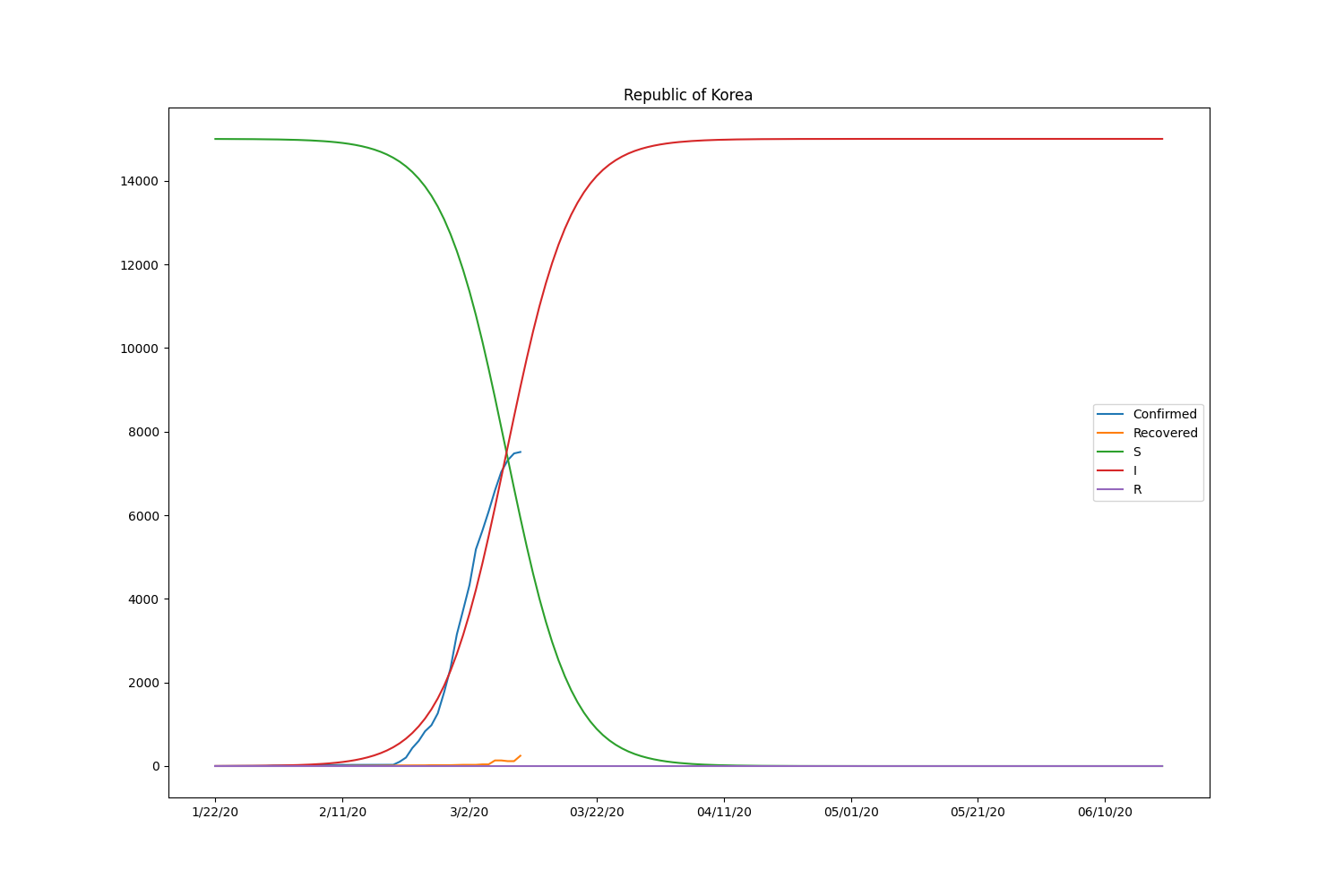Click the y-axis label "6000"
The image size is (1344, 896).
point(143,516)
